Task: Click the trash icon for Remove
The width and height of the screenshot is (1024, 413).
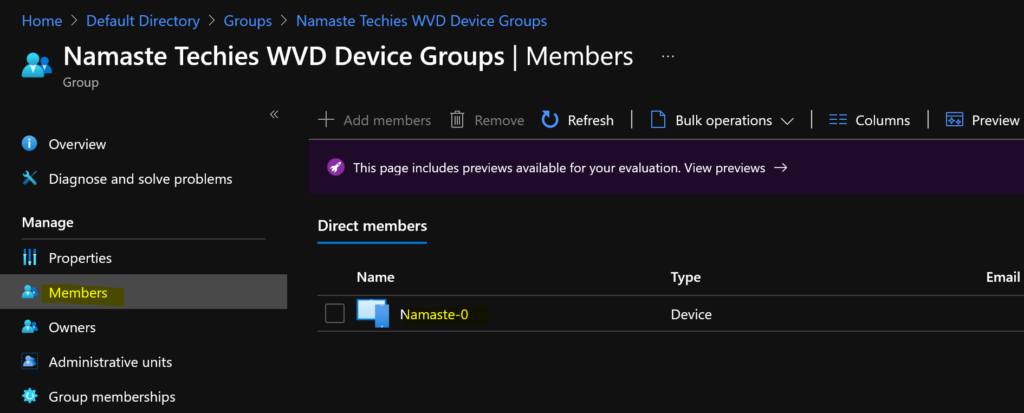Action: click(x=457, y=120)
